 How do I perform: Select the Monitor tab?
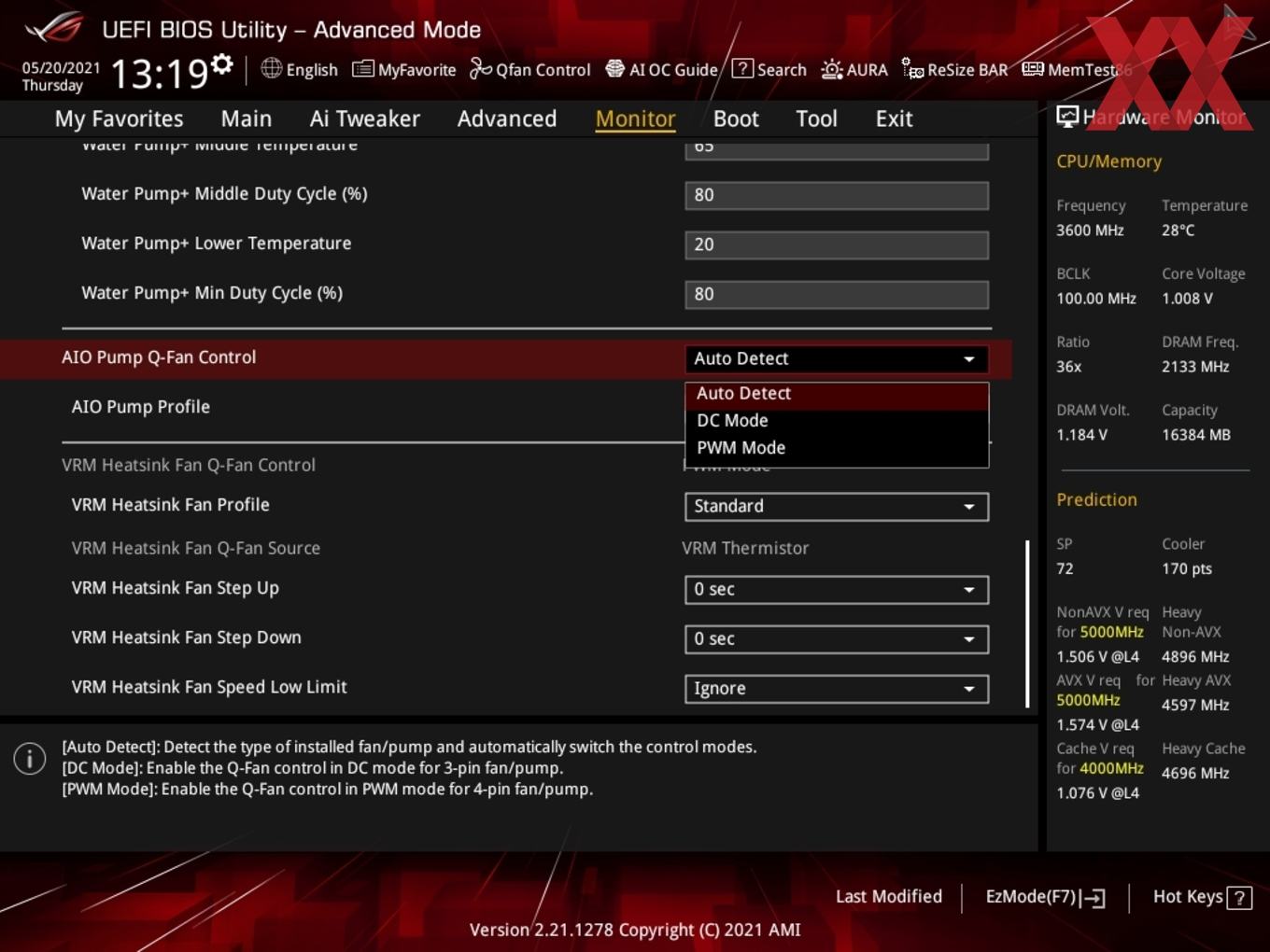tap(636, 119)
